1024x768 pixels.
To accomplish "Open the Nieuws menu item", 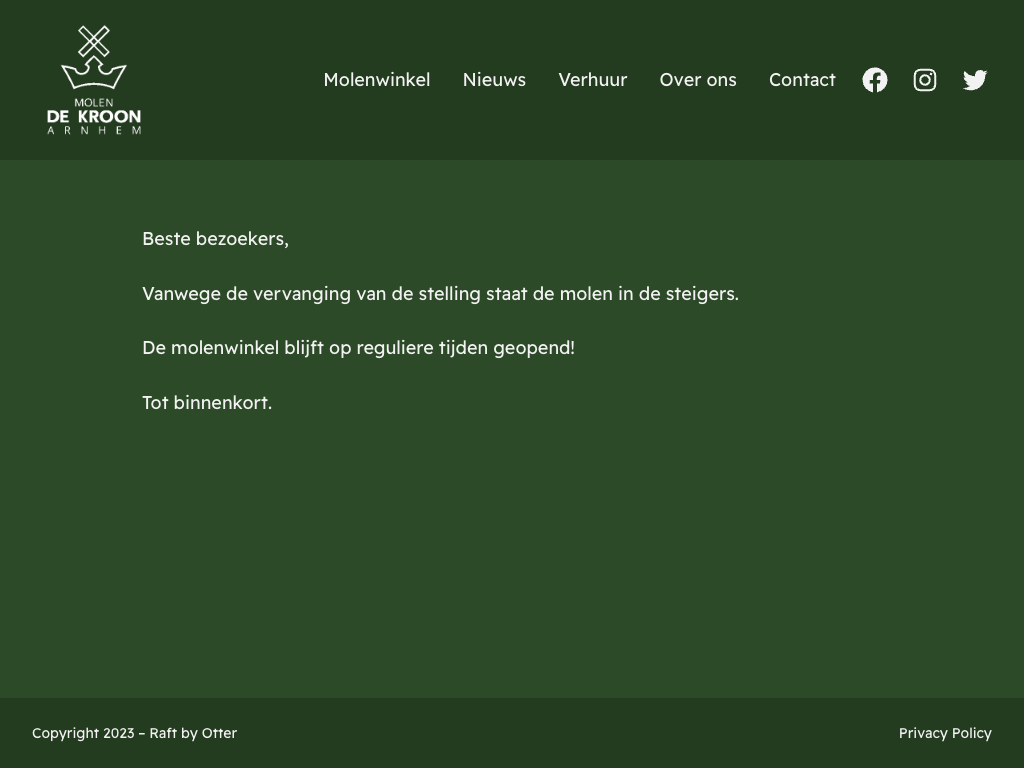I will pos(494,80).
